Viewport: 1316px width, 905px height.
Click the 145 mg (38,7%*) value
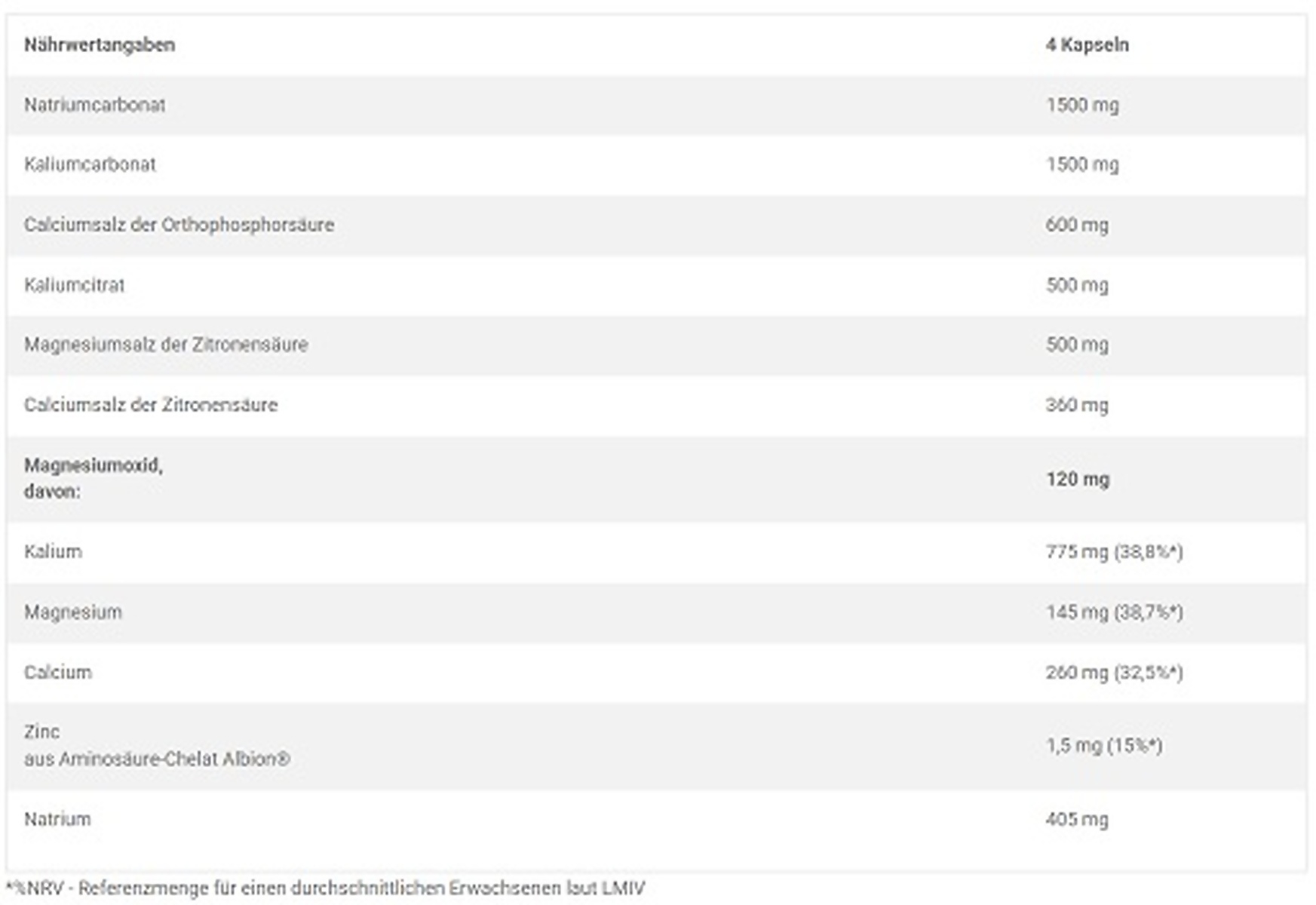tap(1114, 612)
